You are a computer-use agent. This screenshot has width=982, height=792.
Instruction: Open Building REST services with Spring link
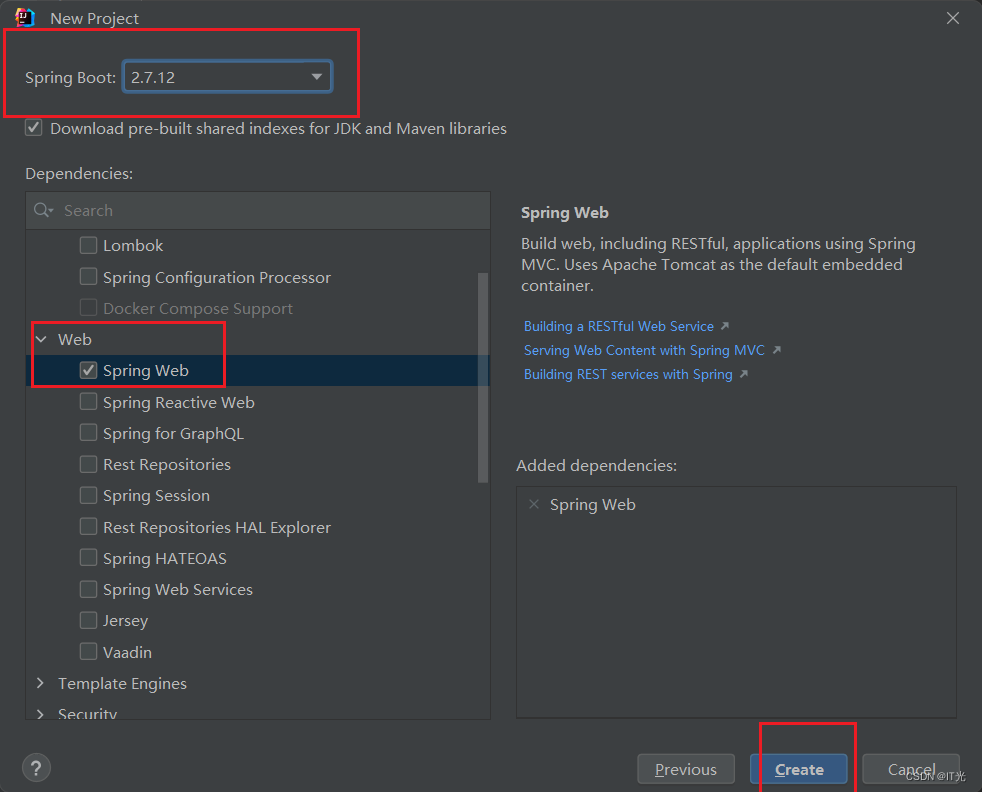click(x=628, y=374)
